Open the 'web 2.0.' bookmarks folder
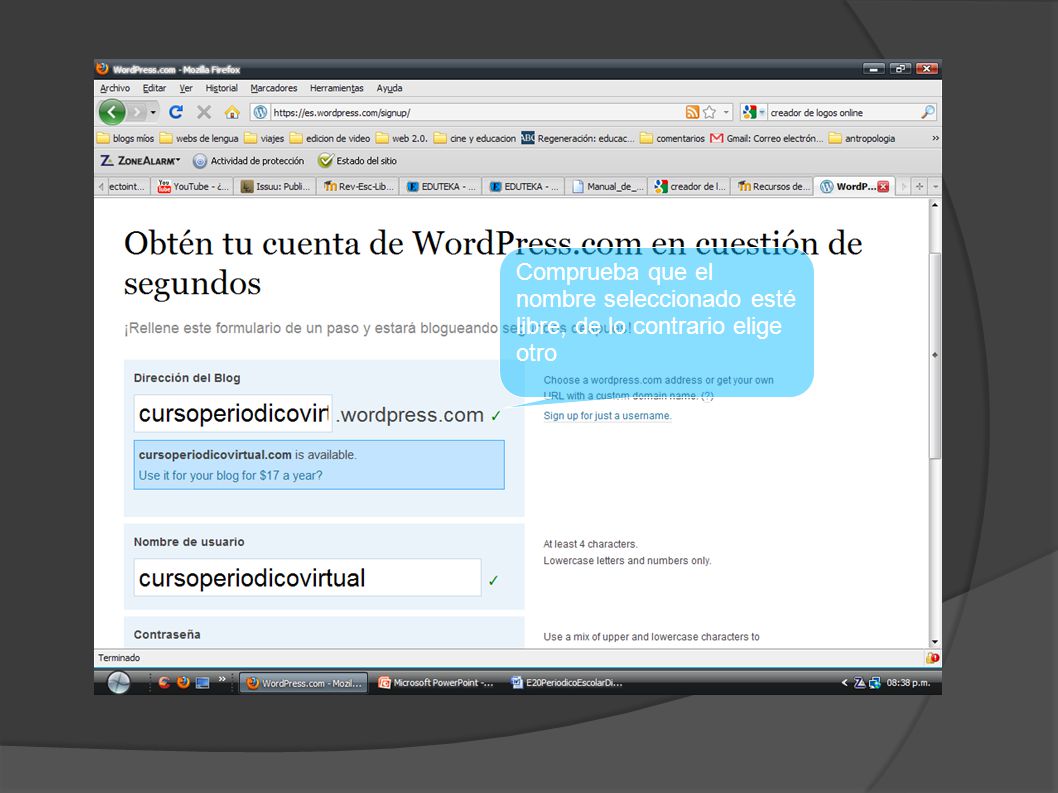Image resolution: width=1058 pixels, height=793 pixels. pos(401,138)
